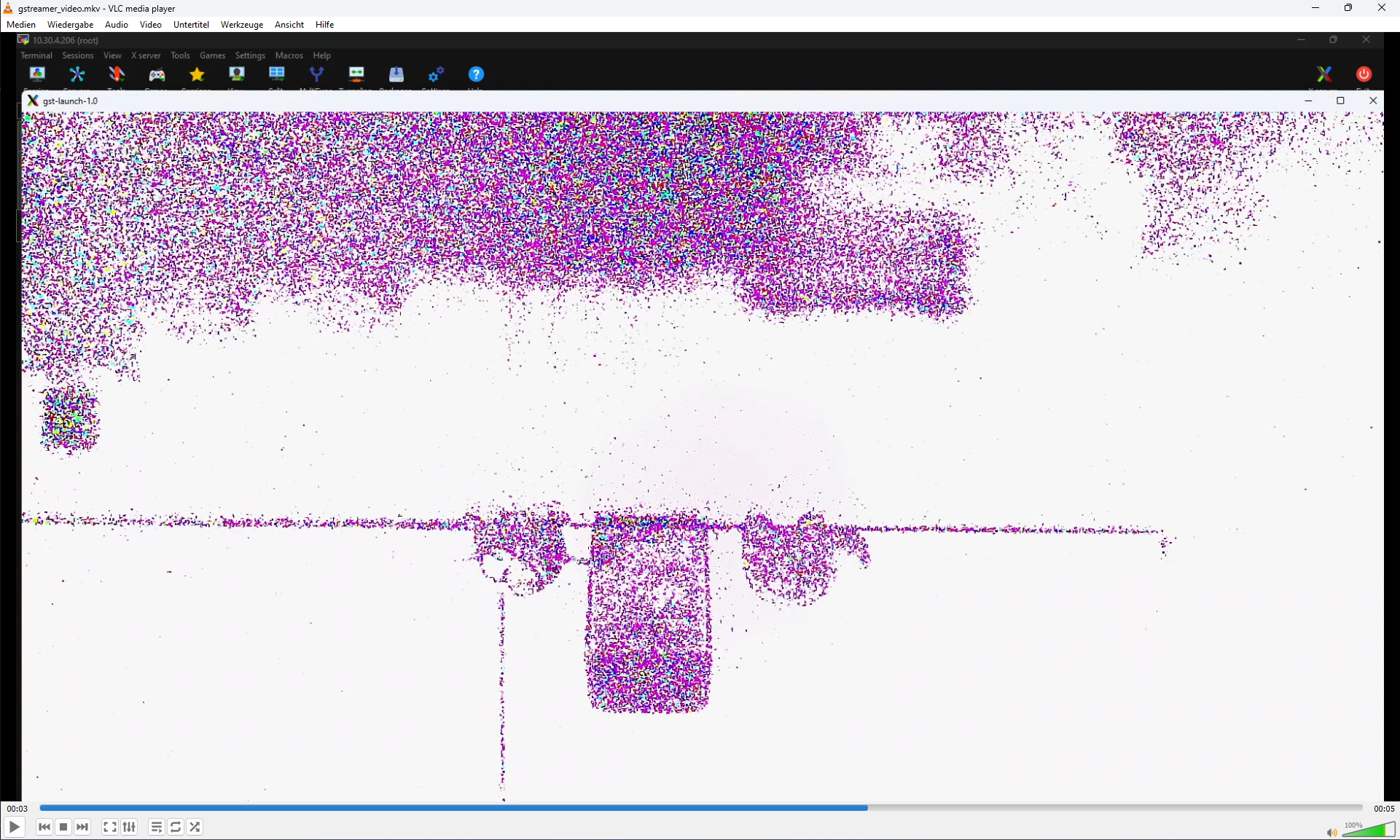
Task: Toggle fullscreen video mode
Action: pyautogui.click(x=109, y=827)
